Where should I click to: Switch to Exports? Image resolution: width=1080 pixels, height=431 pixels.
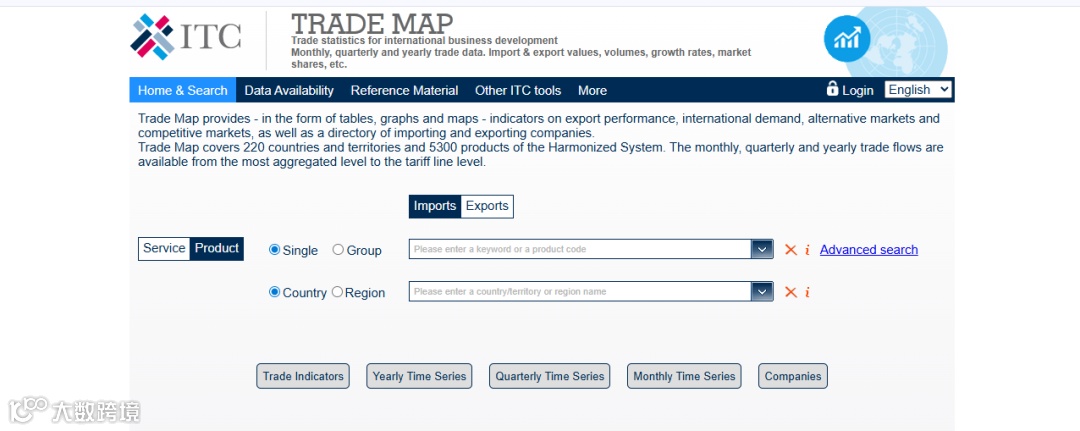coord(487,206)
